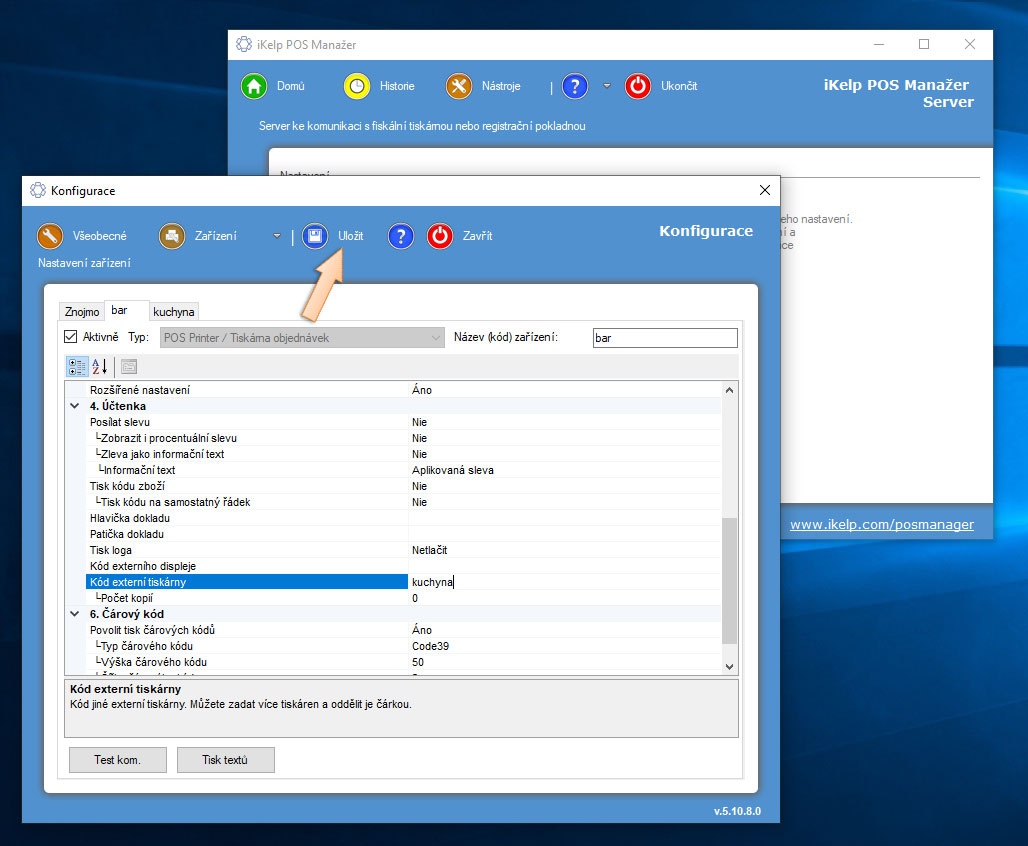This screenshot has width=1028, height=846.
Task: Switch to categorized property view icon
Action: (x=76, y=366)
